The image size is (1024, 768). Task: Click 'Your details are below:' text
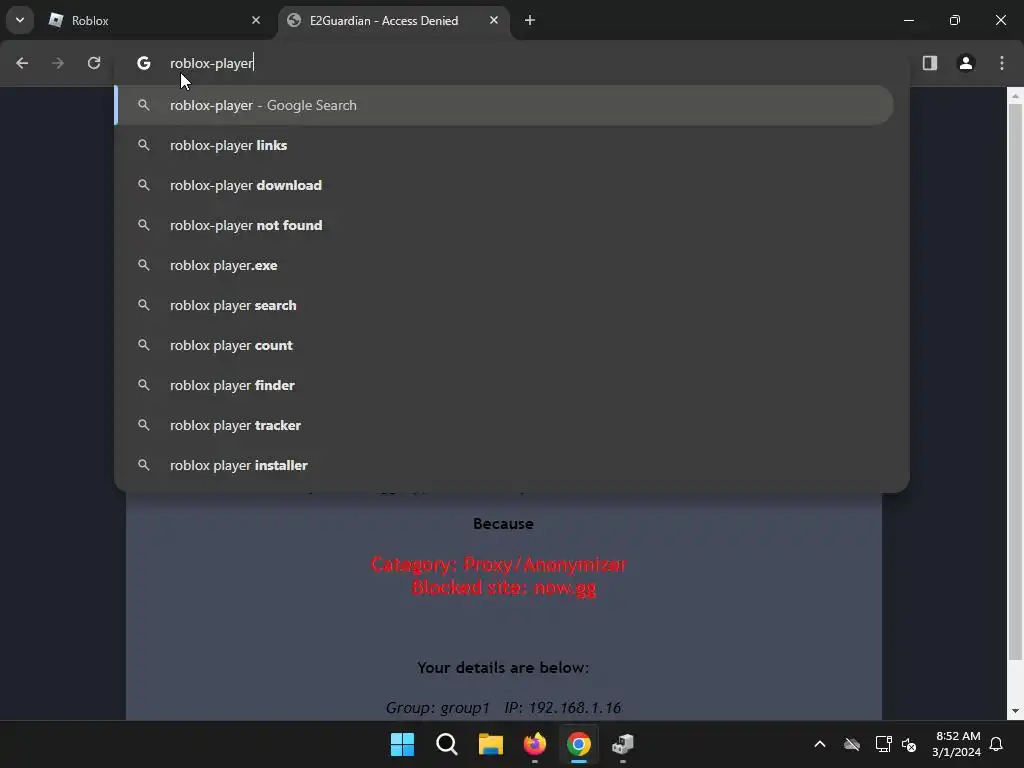coord(503,667)
